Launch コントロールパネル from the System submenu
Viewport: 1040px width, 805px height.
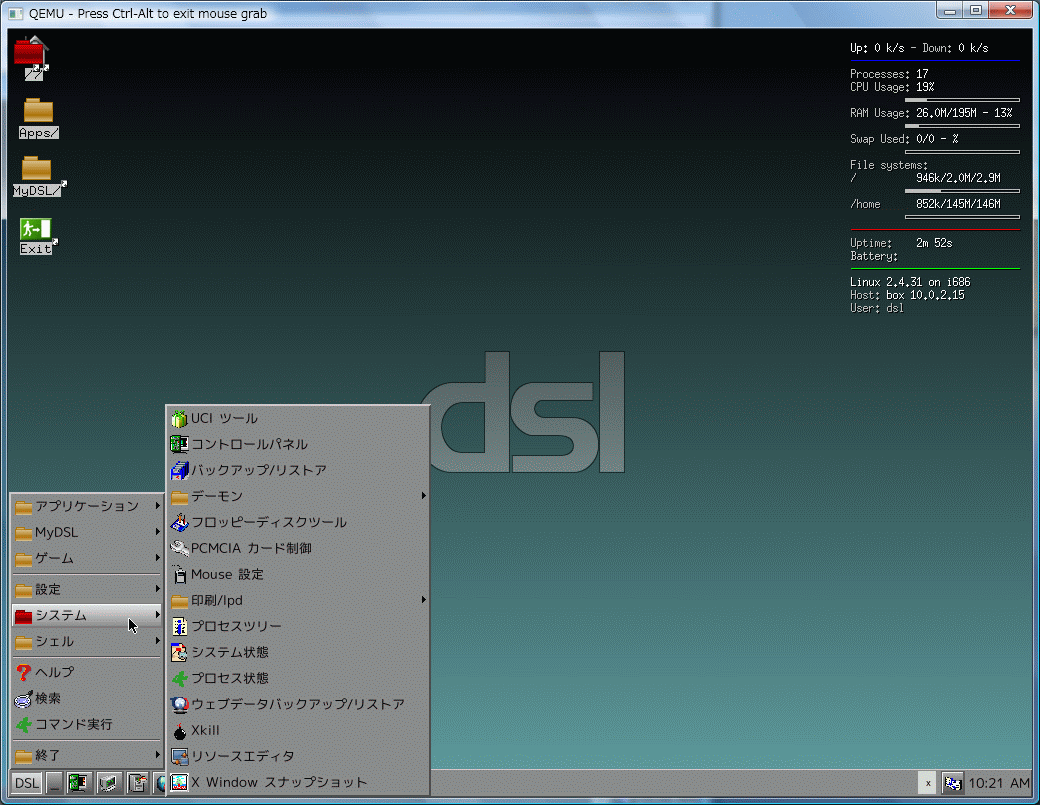[249, 445]
